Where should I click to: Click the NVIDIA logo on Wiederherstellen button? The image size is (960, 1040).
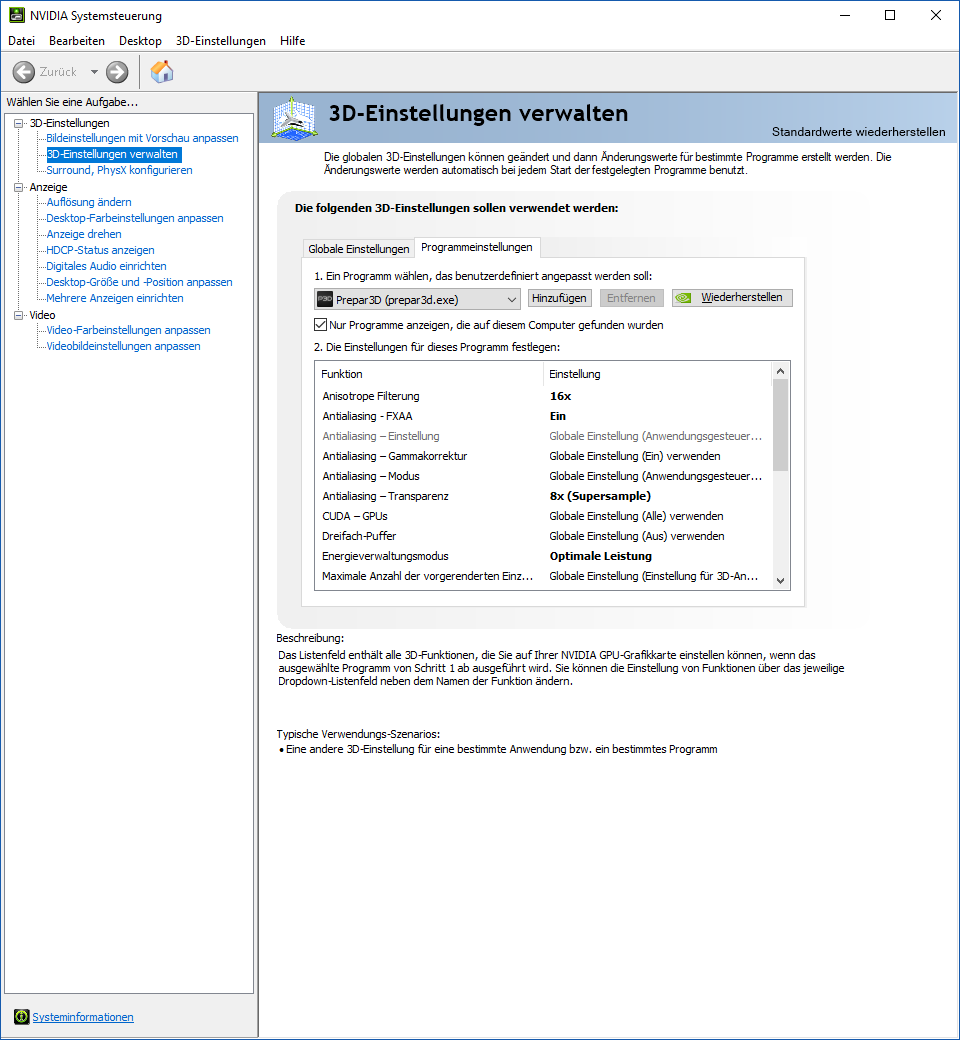point(684,298)
